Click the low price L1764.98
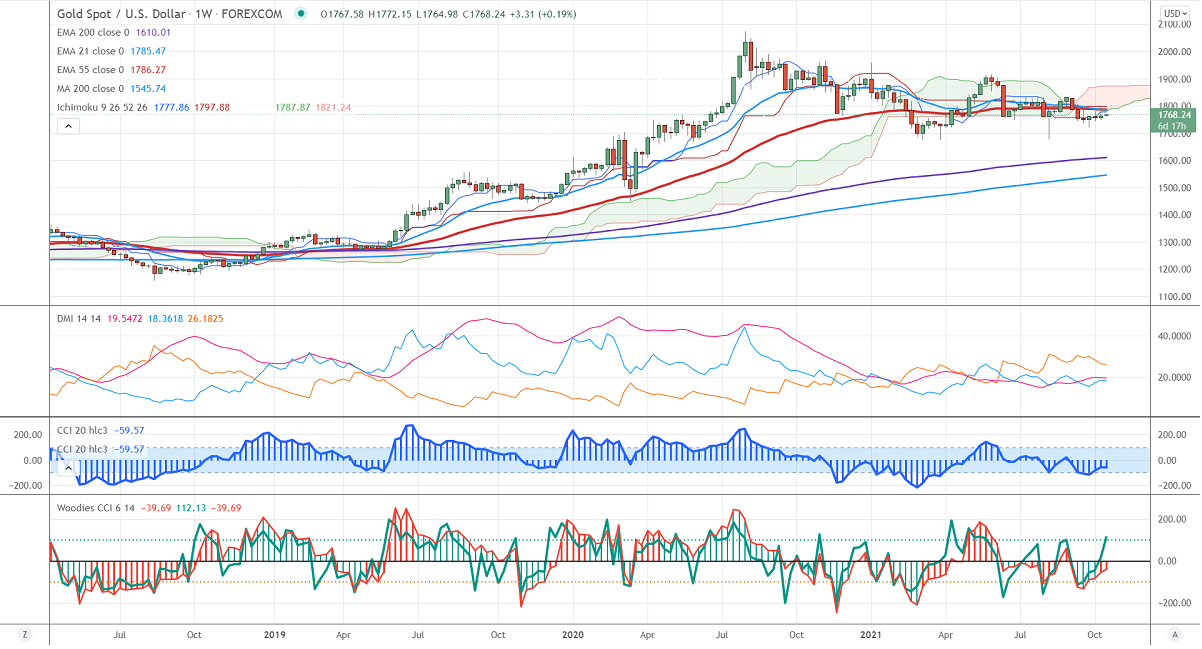This screenshot has width=1202, height=649. click(435, 15)
